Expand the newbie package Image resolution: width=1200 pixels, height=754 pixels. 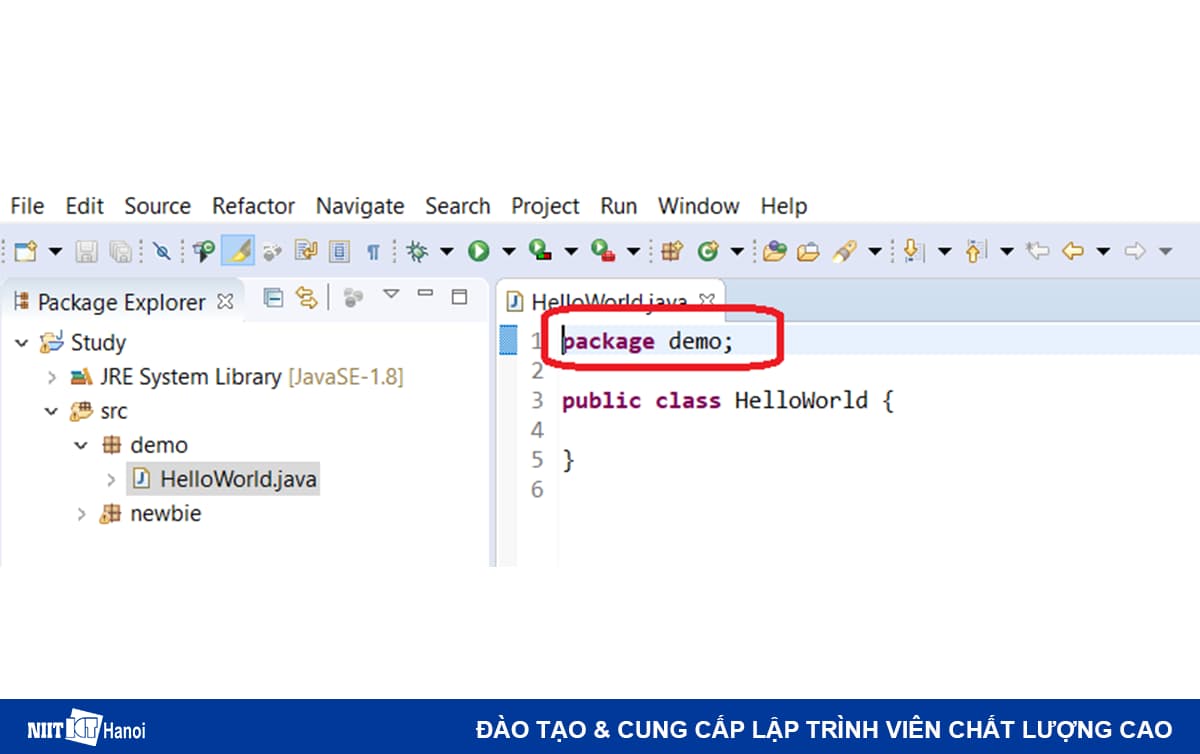(82, 513)
